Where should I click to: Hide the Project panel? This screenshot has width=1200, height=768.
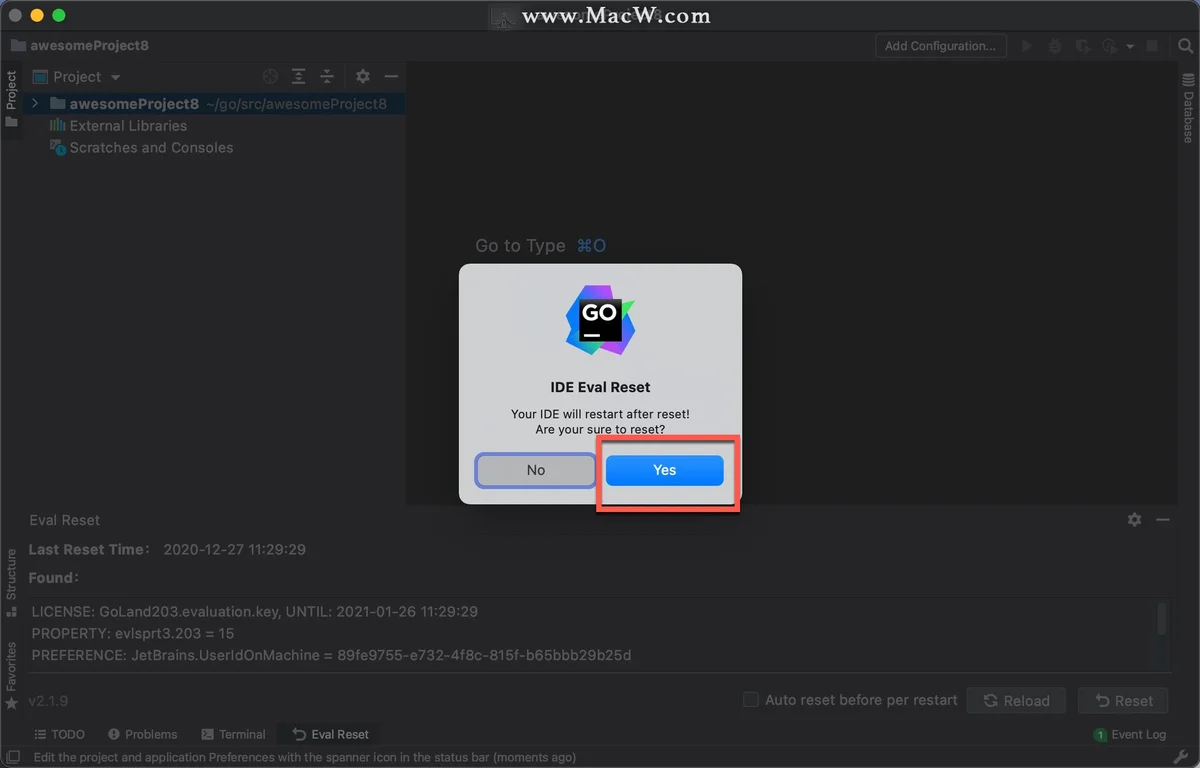point(391,76)
